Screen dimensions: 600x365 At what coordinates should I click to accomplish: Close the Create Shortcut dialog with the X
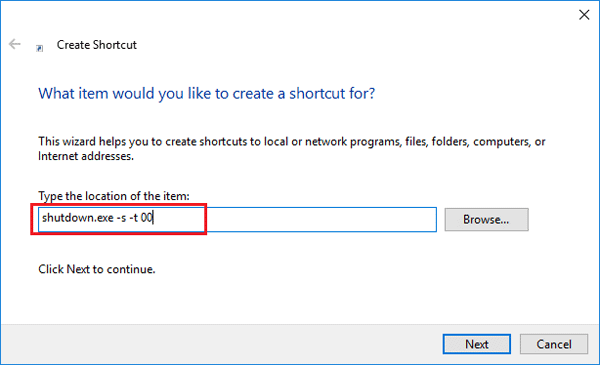point(584,15)
